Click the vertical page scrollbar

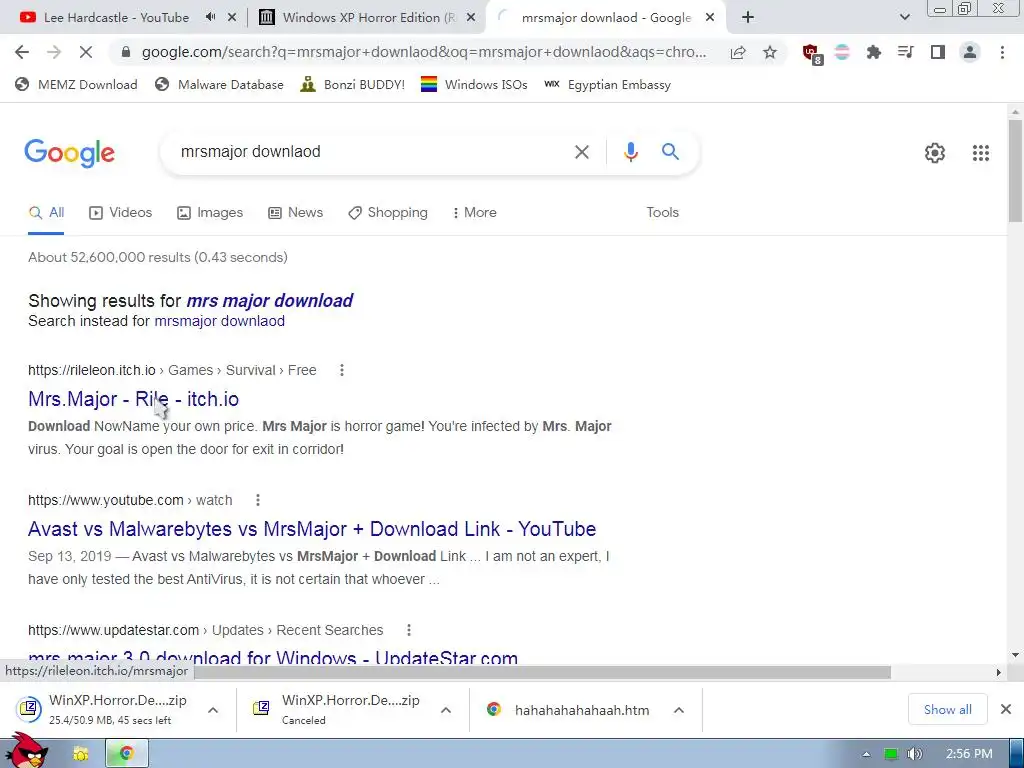click(1015, 171)
